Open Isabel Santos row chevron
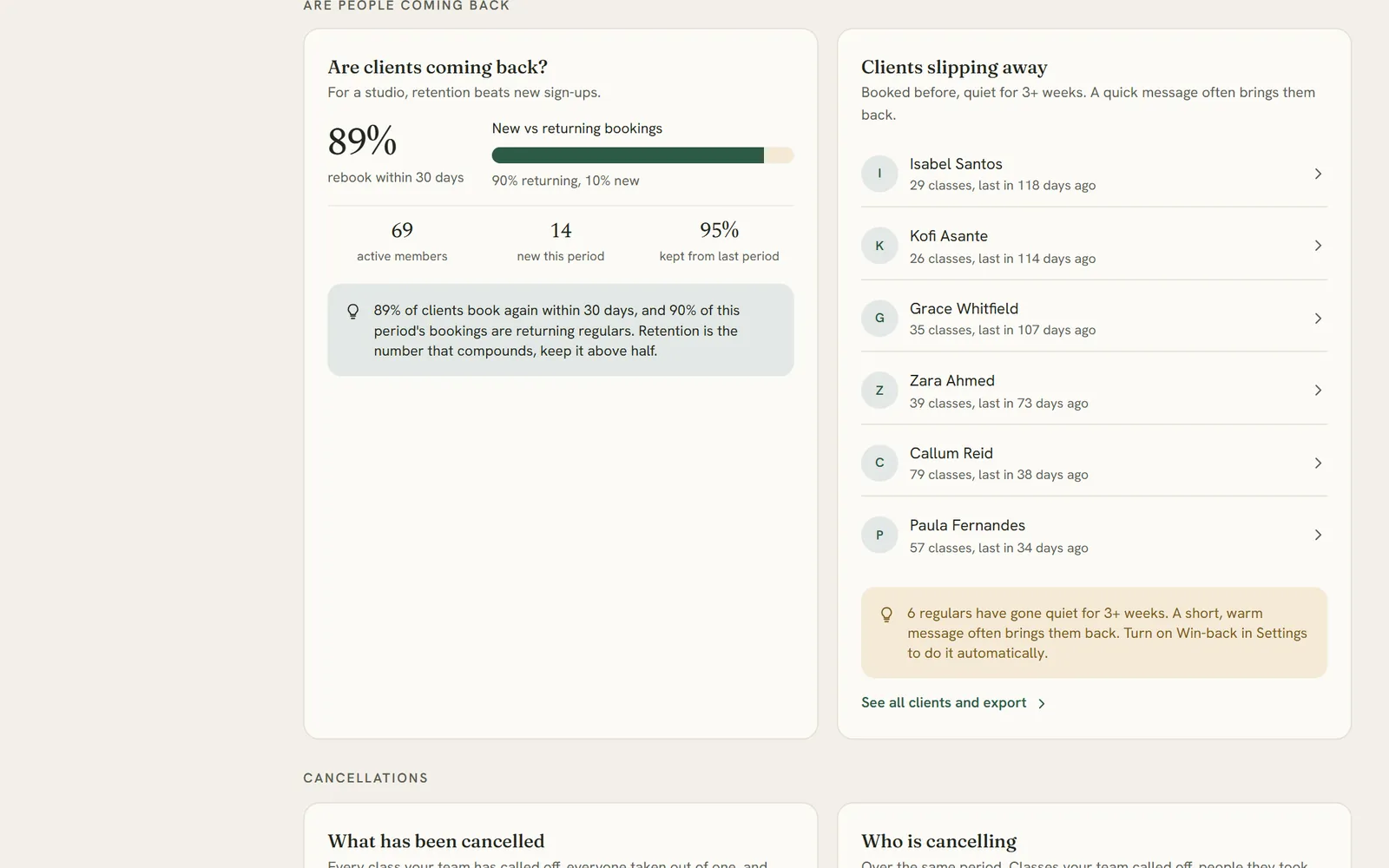The height and width of the screenshot is (868, 1389). click(1318, 174)
